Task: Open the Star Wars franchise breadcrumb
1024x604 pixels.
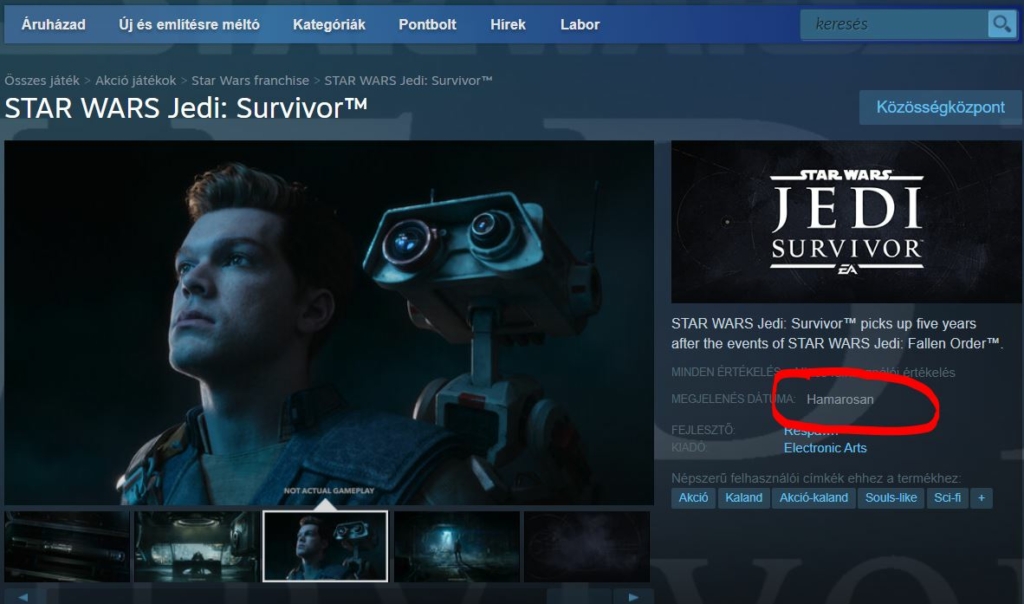Action: [x=250, y=80]
